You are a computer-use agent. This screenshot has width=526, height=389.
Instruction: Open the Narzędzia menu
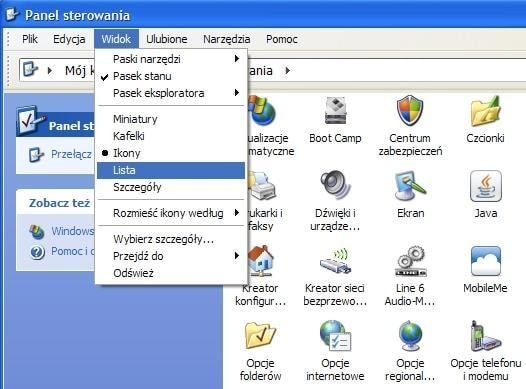pyautogui.click(x=227, y=39)
